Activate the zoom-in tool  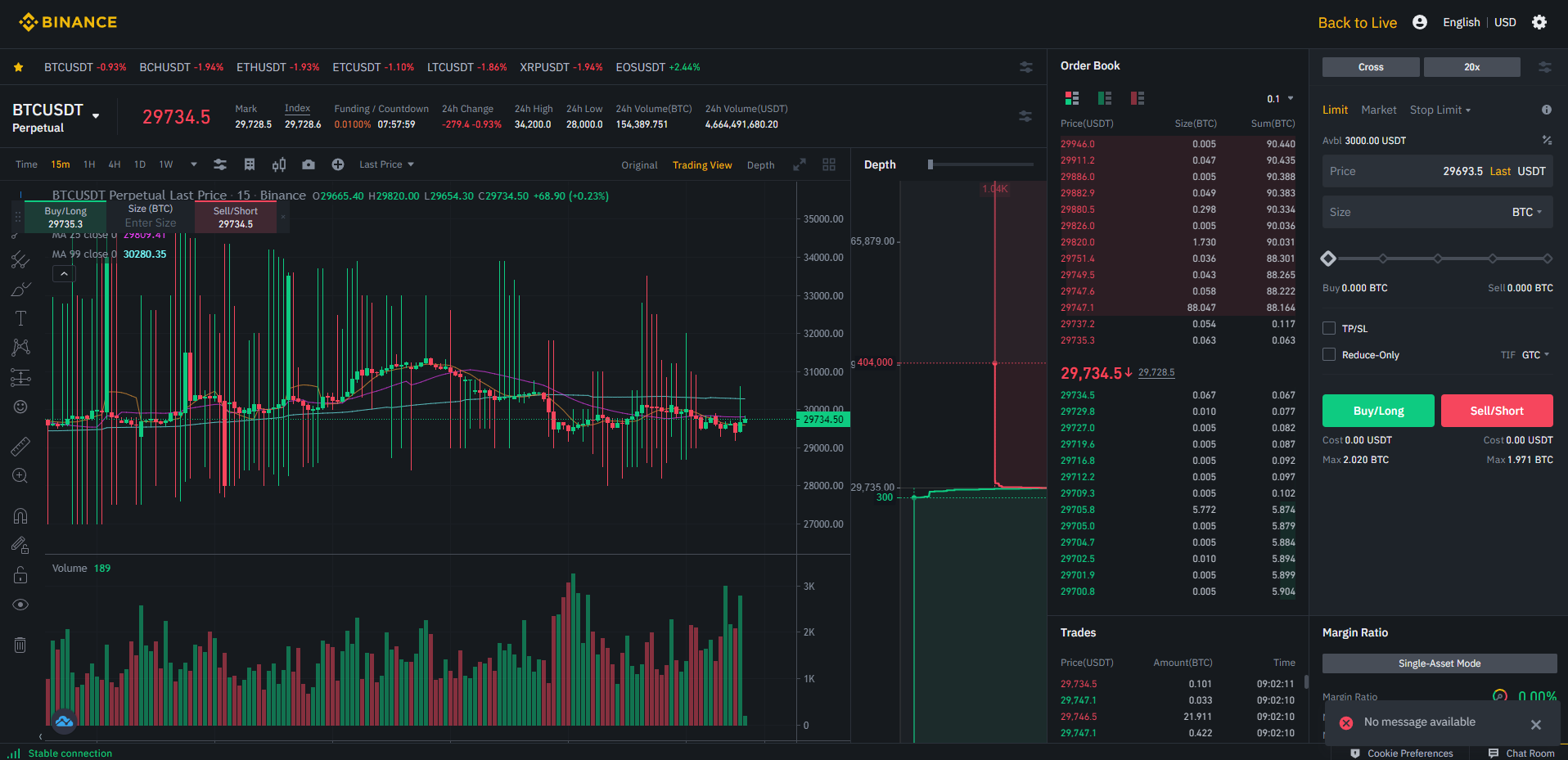point(20,475)
